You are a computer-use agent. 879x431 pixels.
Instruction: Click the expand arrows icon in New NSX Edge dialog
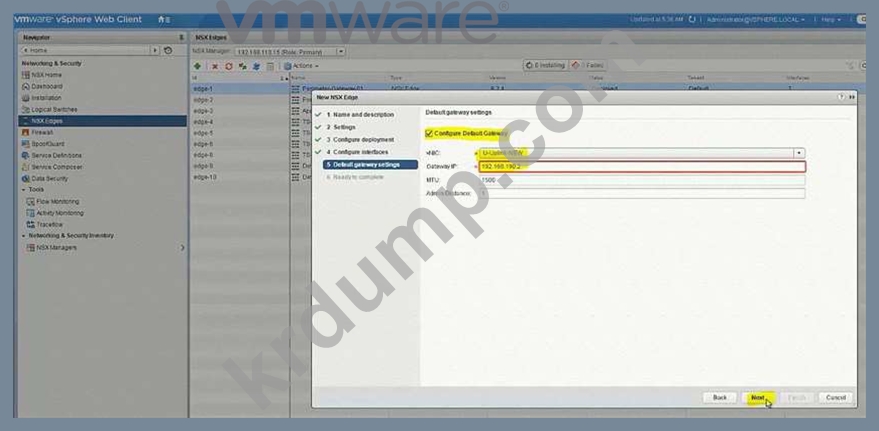pos(852,97)
